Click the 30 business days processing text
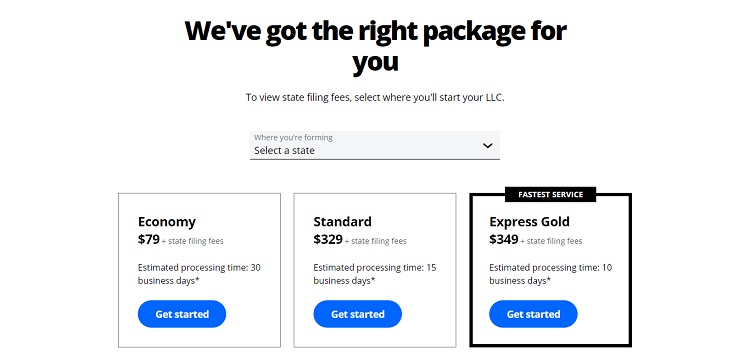This screenshot has height=360, width=750. (199, 274)
